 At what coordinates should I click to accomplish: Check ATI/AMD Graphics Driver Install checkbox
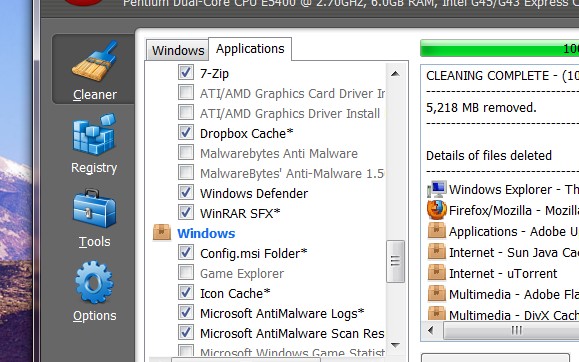point(186,112)
